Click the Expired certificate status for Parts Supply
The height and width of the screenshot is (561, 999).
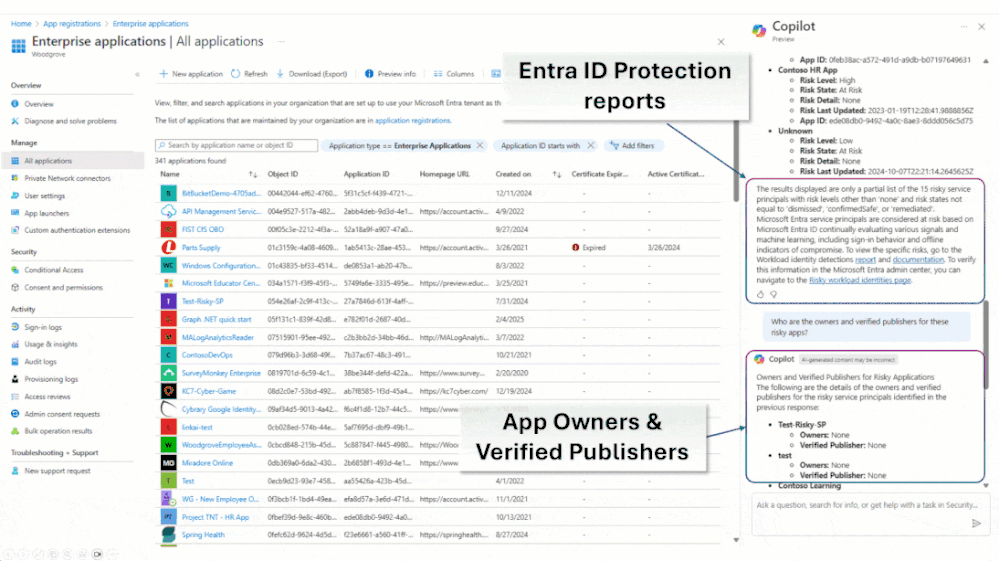click(589, 248)
